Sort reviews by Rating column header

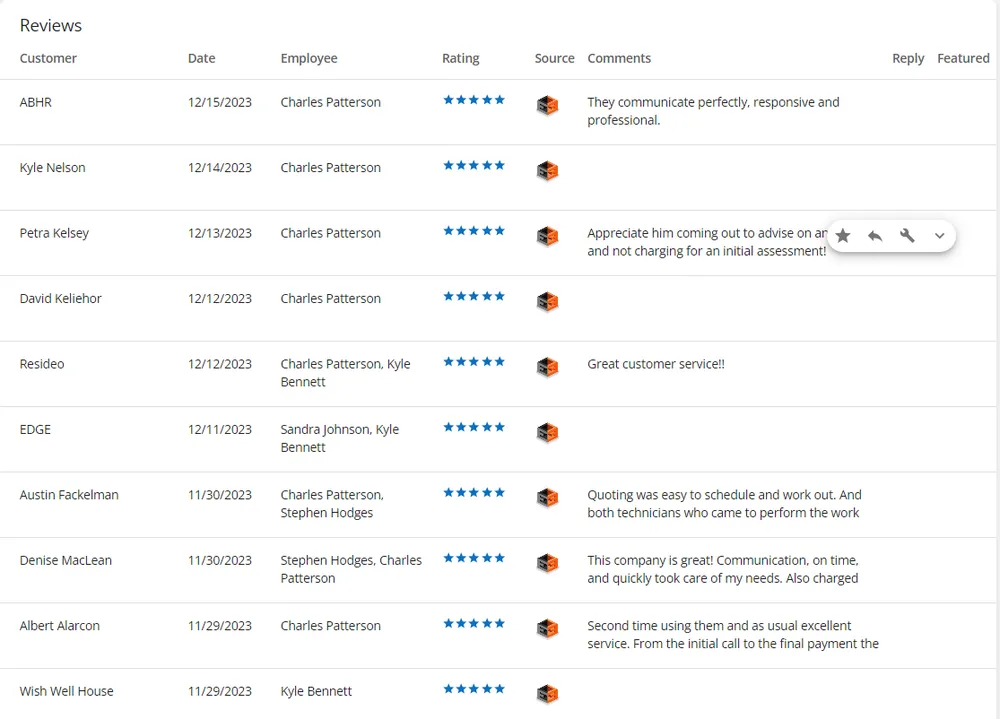coord(460,58)
